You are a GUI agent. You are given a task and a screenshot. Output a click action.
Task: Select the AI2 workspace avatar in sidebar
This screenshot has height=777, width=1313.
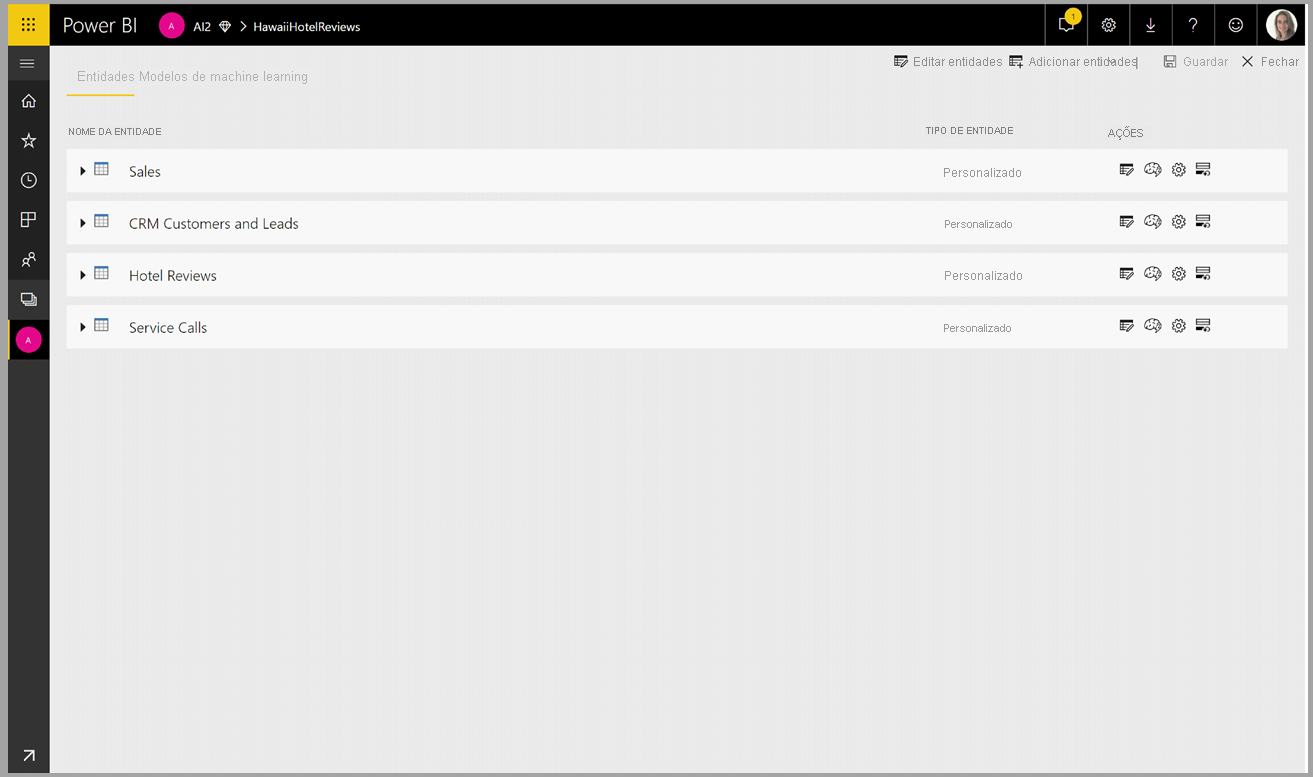pos(28,340)
